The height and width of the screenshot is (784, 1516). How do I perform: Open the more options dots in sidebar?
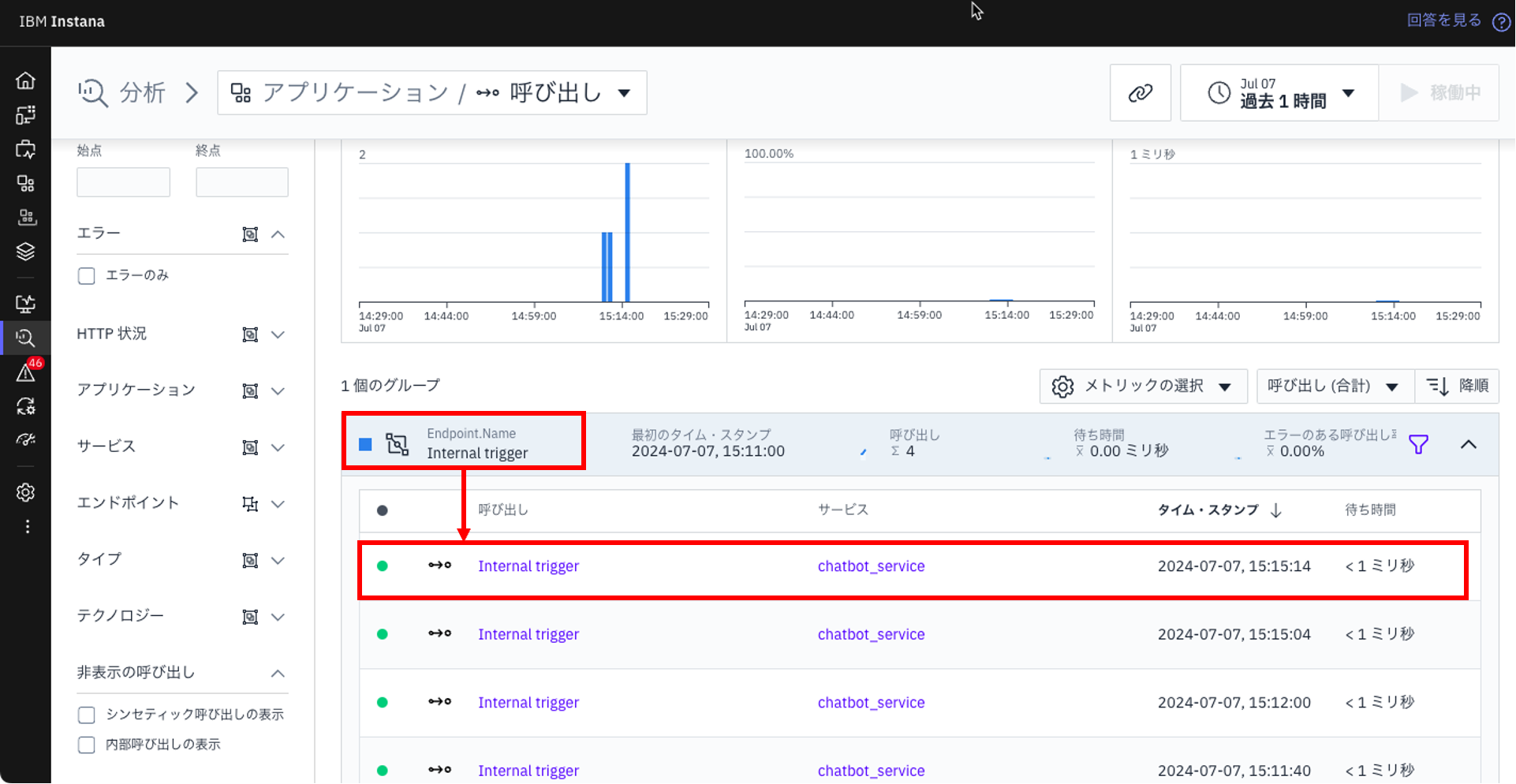point(27,526)
